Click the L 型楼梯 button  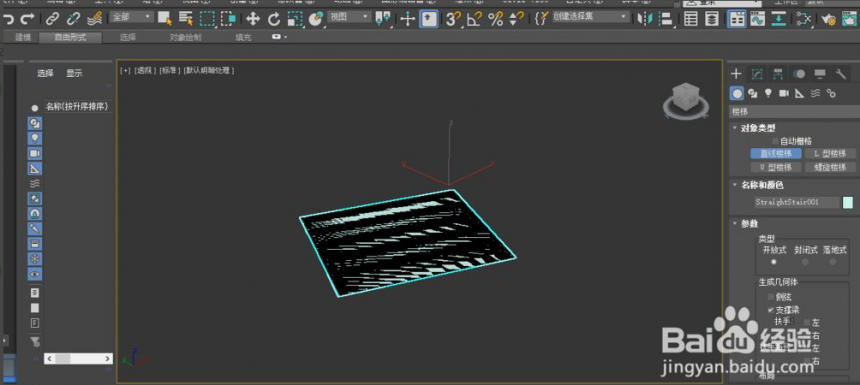(x=830, y=154)
